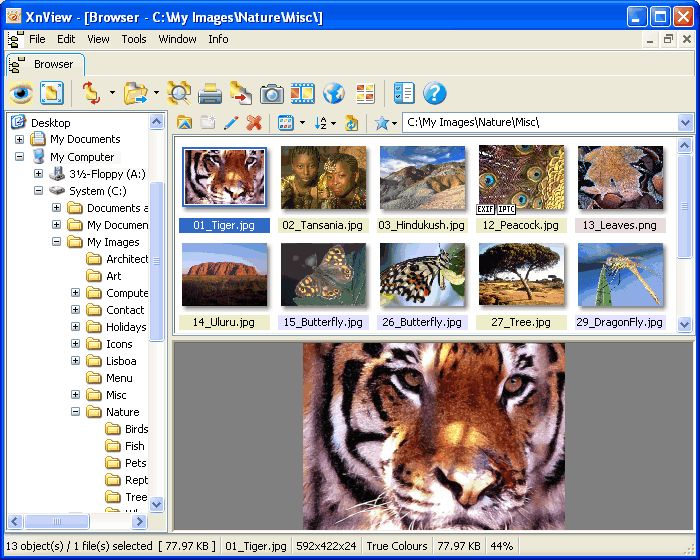Switch to the Browser tab
The height and width of the screenshot is (560, 700).
52,64
